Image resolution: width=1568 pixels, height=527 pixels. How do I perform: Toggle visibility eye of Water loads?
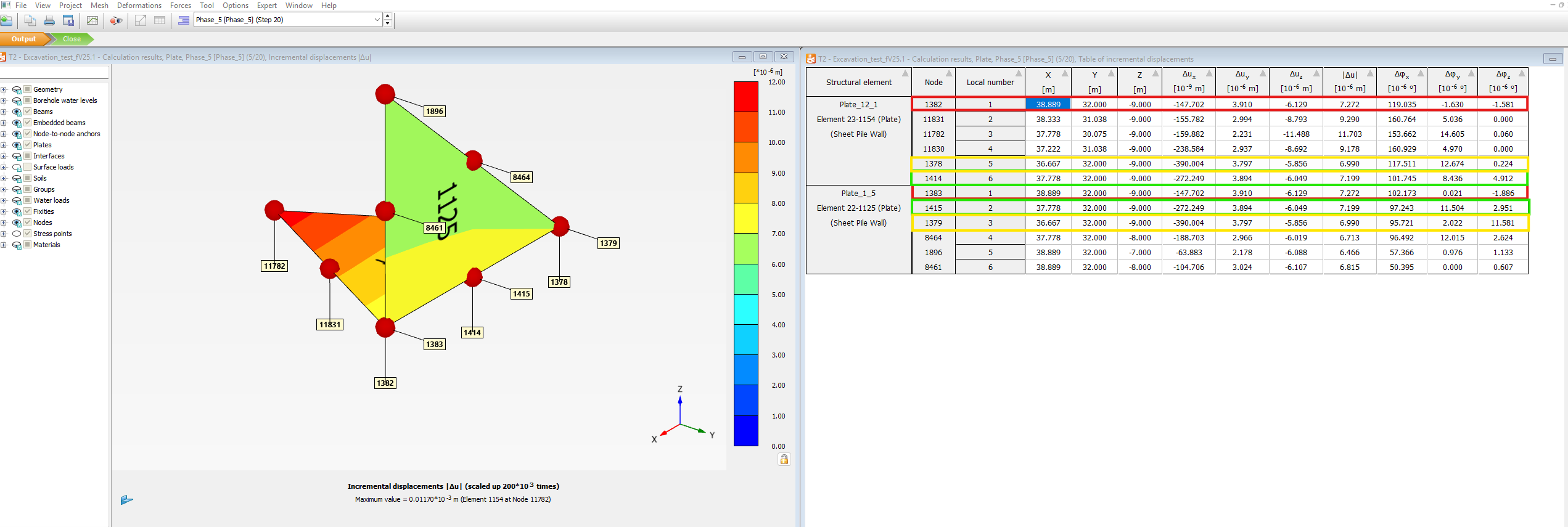[17, 201]
